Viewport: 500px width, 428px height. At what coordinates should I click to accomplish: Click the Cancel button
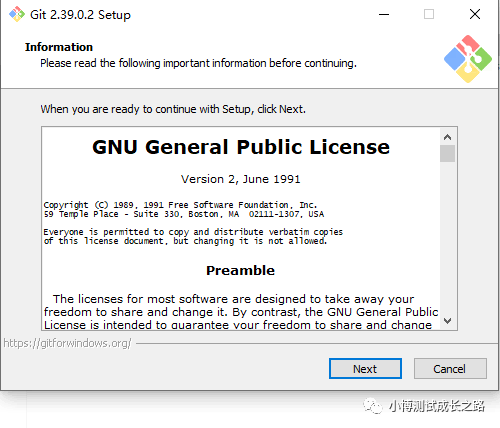pos(450,369)
